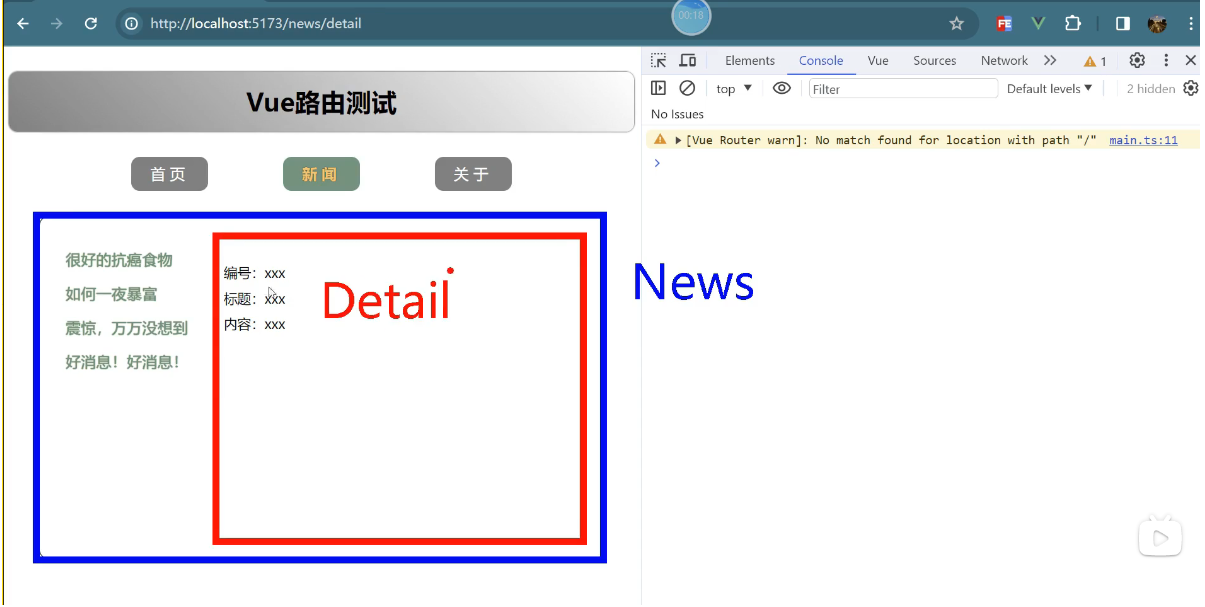The image size is (1205, 607).
Task: Show more DevTools tabs chevron
Action: pos(1050,61)
